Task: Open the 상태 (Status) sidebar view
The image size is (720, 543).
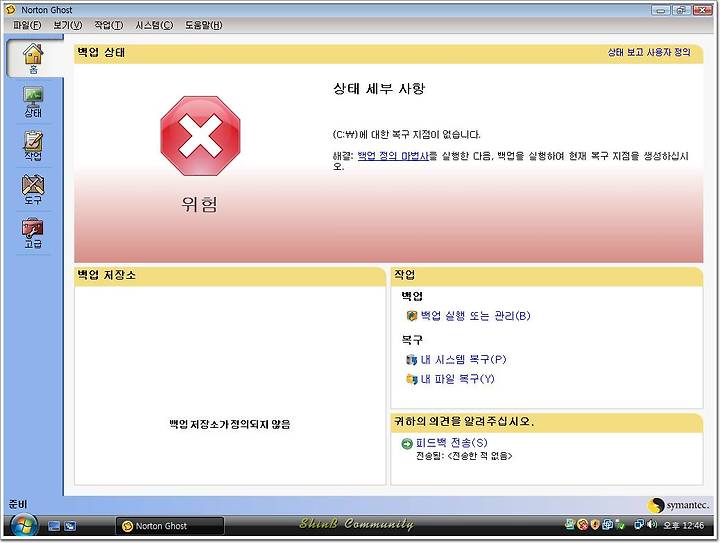Action: (33, 102)
